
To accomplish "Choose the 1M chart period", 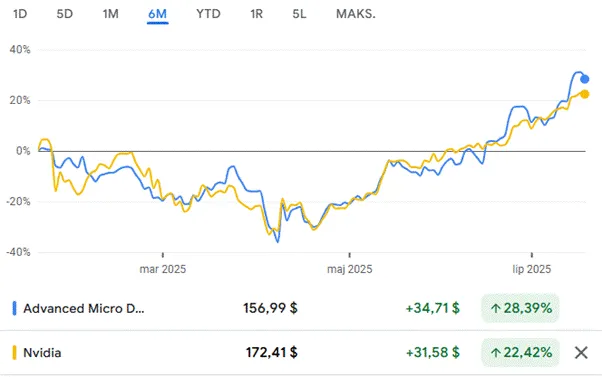I will click(x=110, y=14).
